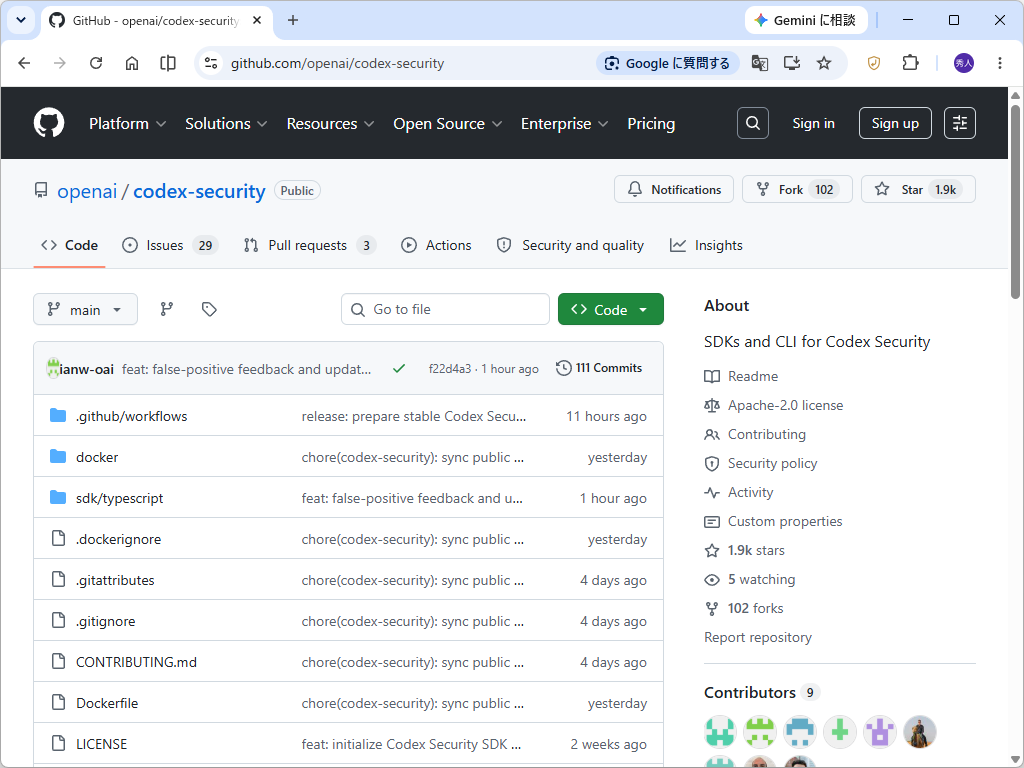The height and width of the screenshot is (768, 1024).
Task: Switch to Issues tab
Action: (170, 245)
